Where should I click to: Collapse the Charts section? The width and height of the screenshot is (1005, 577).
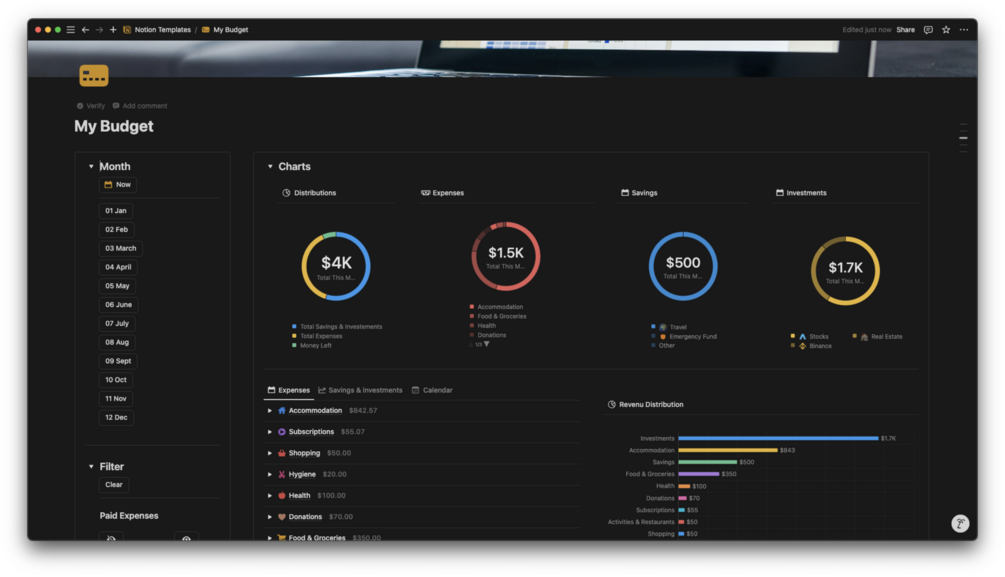click(270, 167)
